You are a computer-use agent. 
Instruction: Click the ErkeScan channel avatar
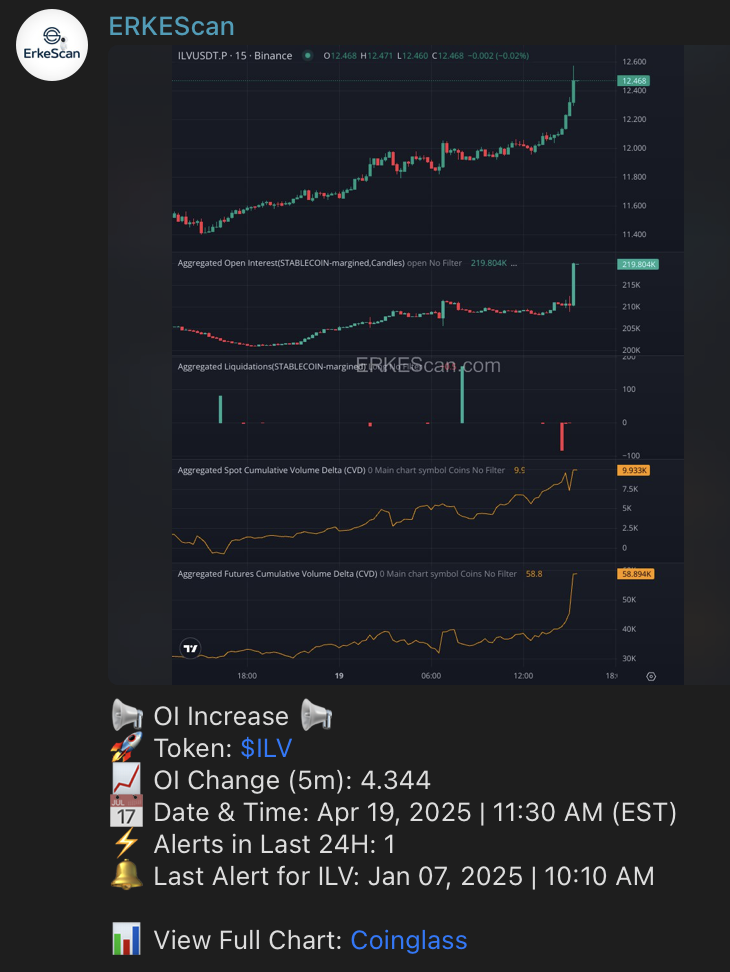tap(52, 46)
